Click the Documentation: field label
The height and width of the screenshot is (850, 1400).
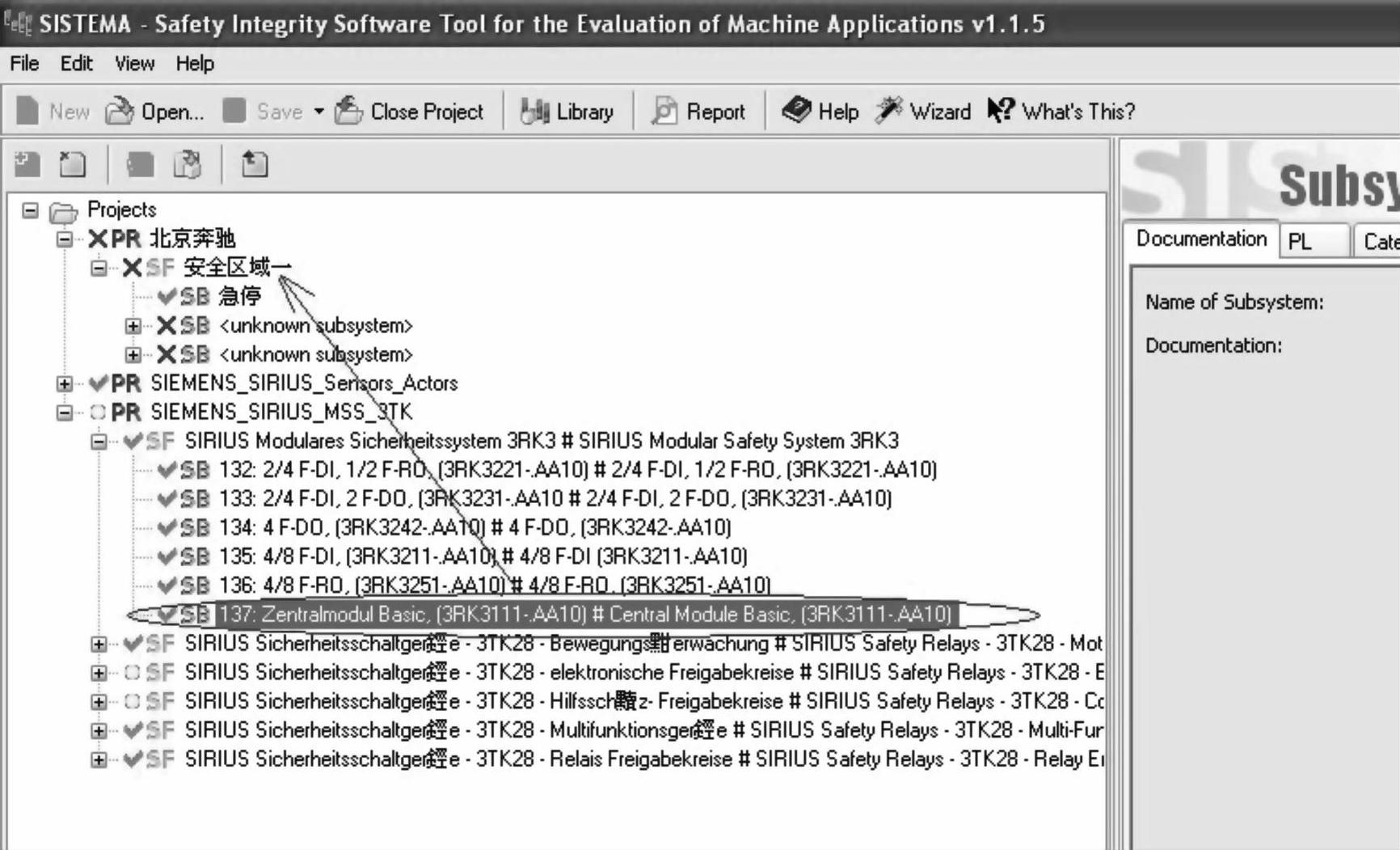(x=1213, y=345)
